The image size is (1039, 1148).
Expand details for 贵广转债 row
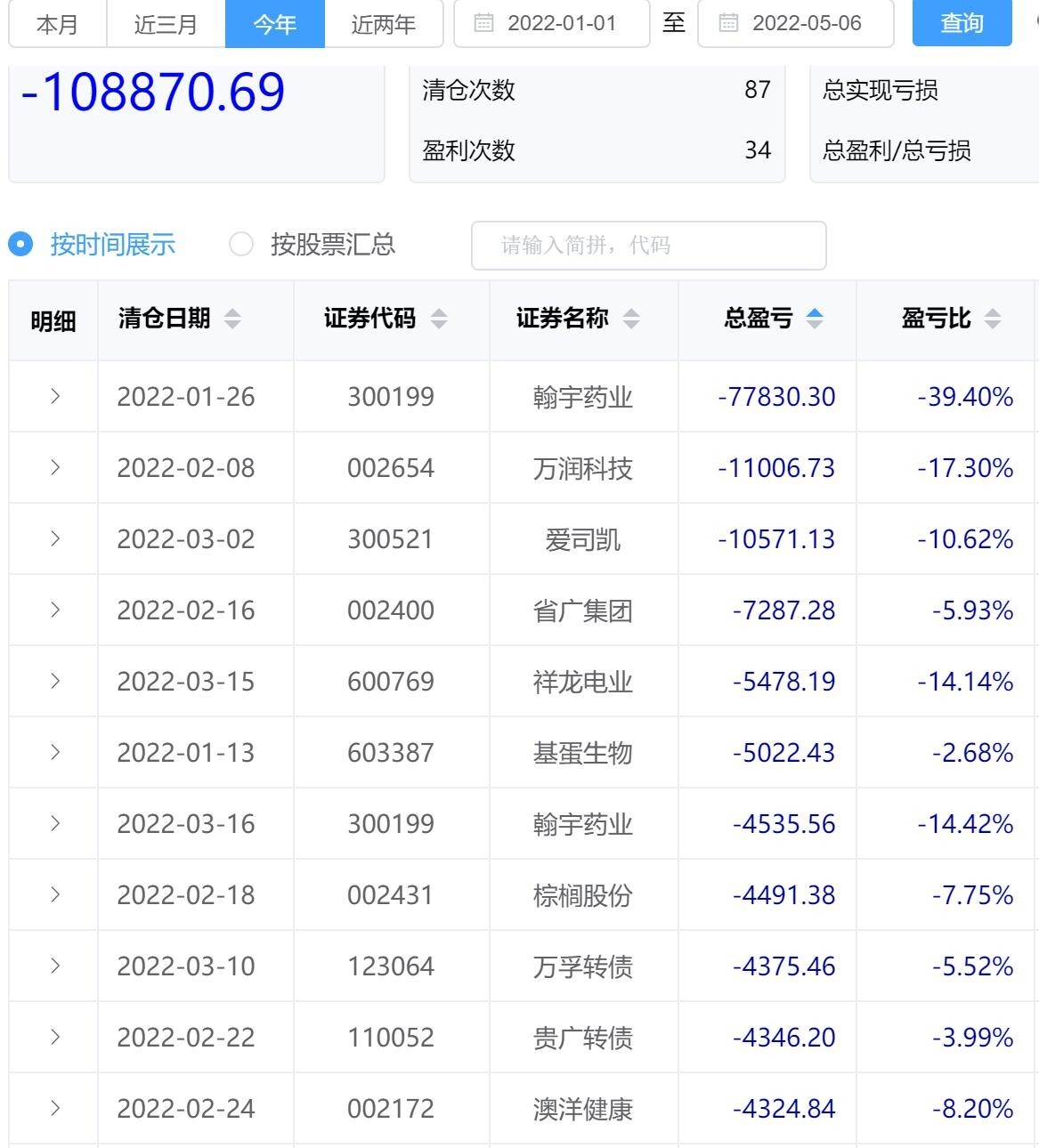click(x=55, y=1037)
